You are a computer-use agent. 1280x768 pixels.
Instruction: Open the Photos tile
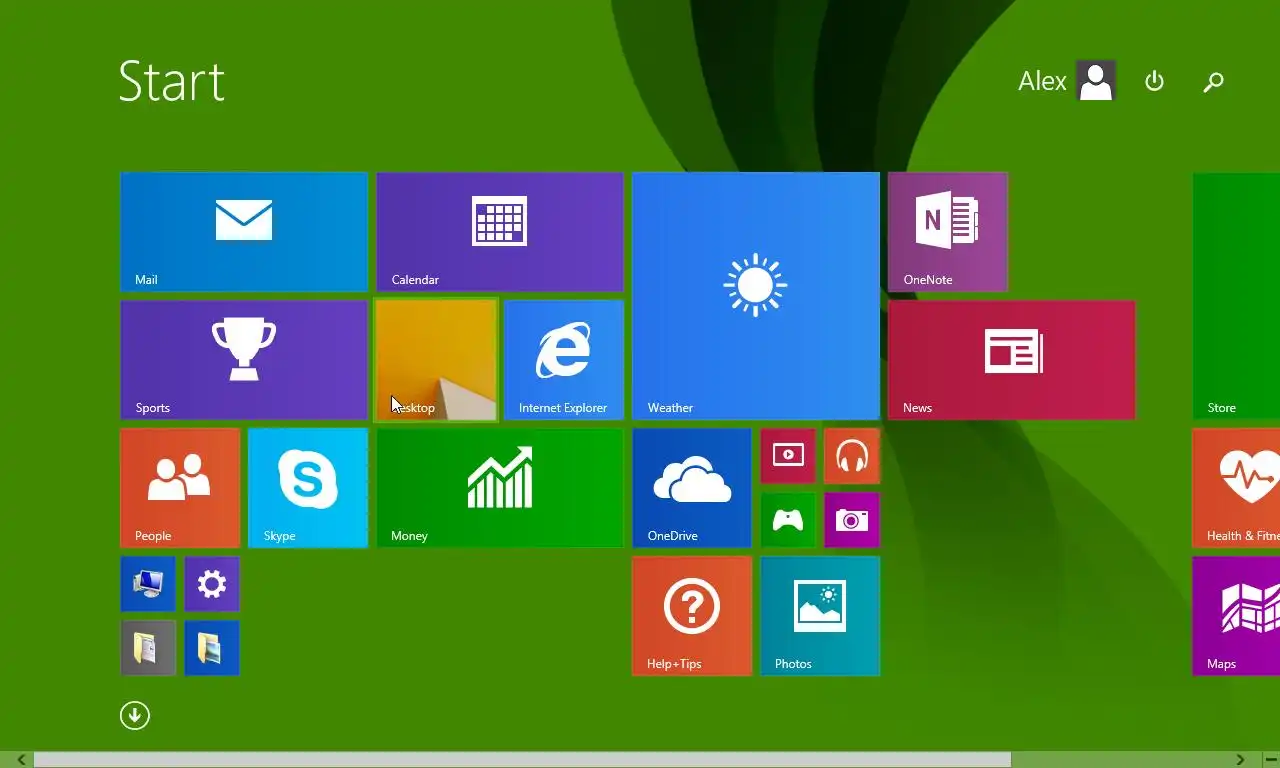820,616
